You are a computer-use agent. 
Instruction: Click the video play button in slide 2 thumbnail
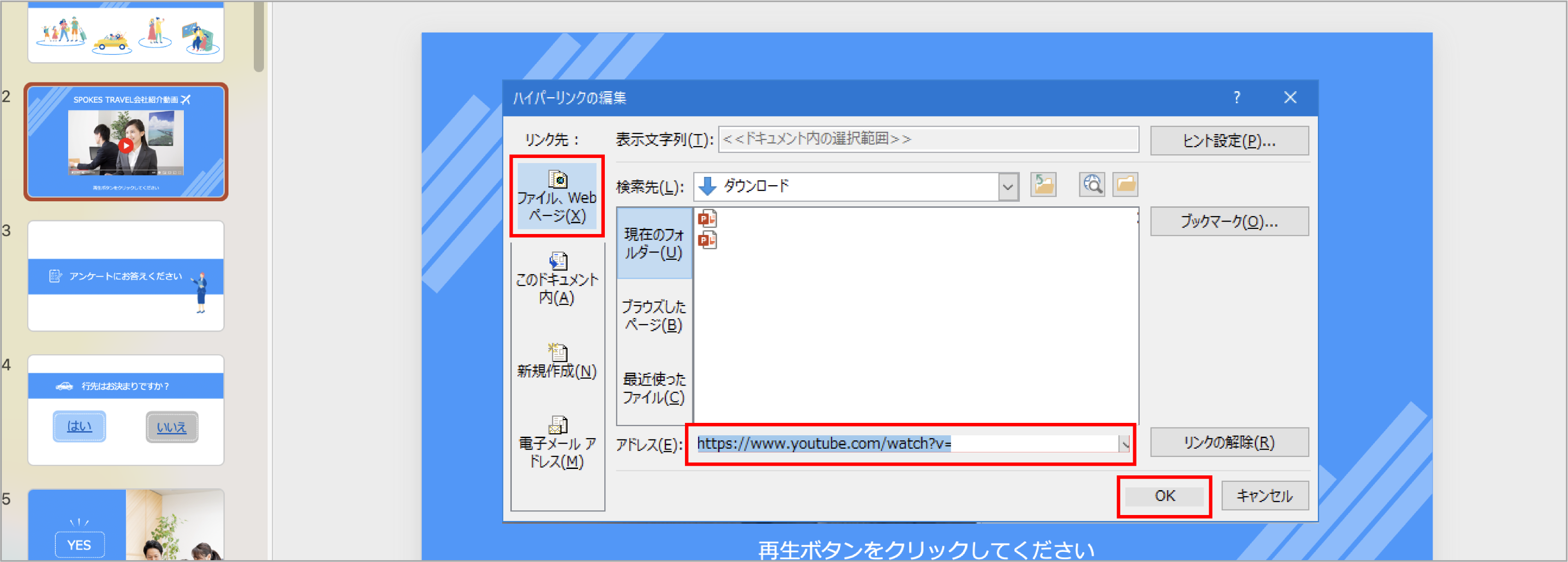point(125,146)
